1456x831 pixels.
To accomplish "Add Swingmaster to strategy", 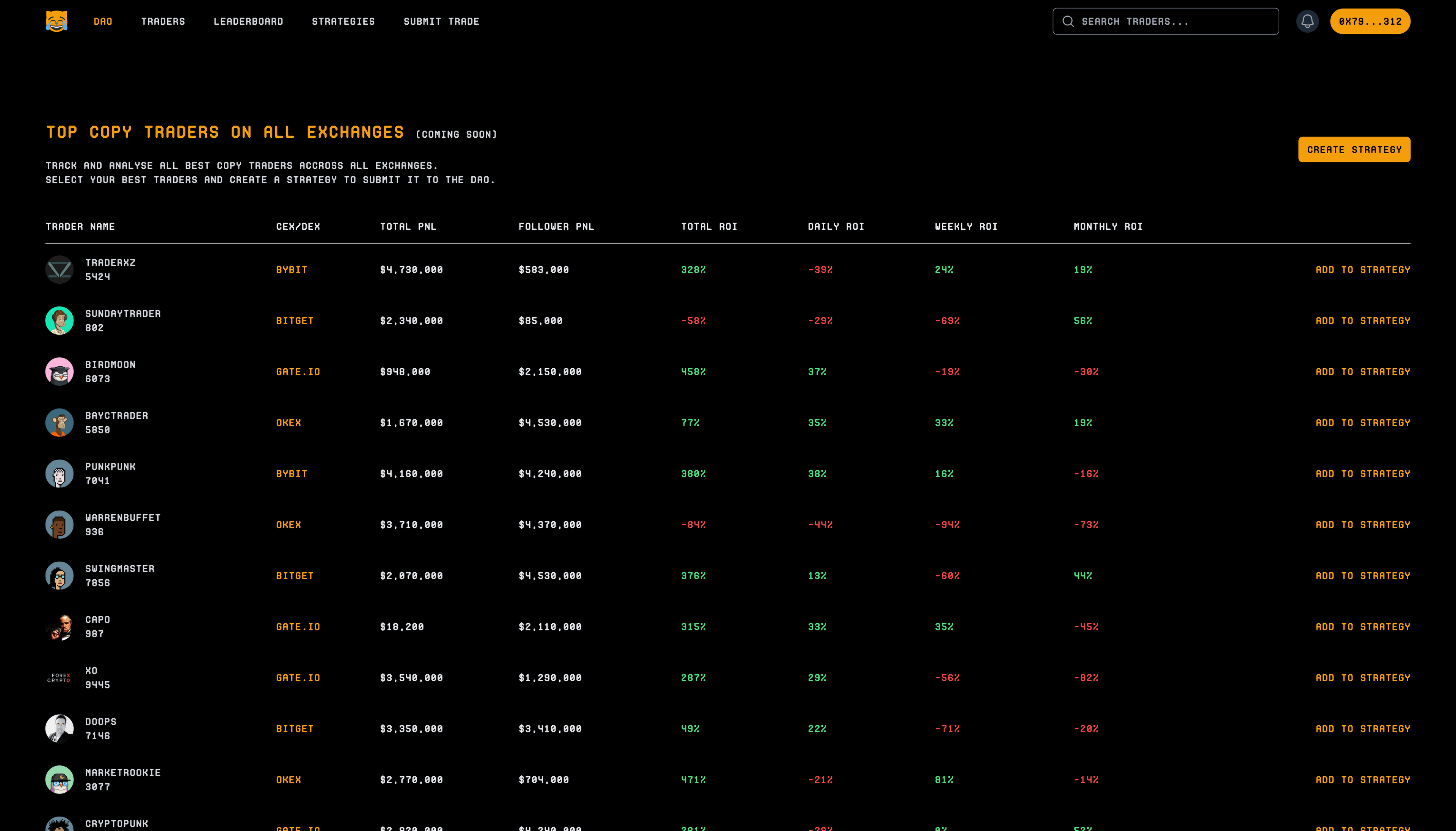I will (1362, 575).
